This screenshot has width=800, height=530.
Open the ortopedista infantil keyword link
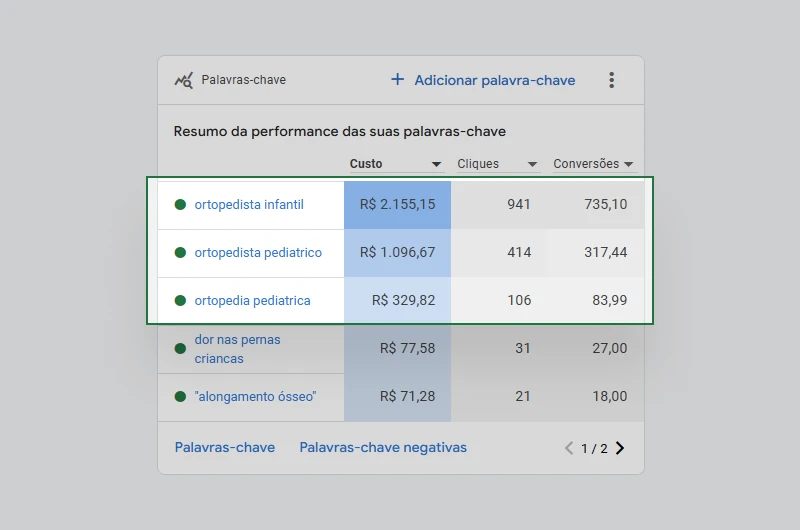click(x=249, y=205)
